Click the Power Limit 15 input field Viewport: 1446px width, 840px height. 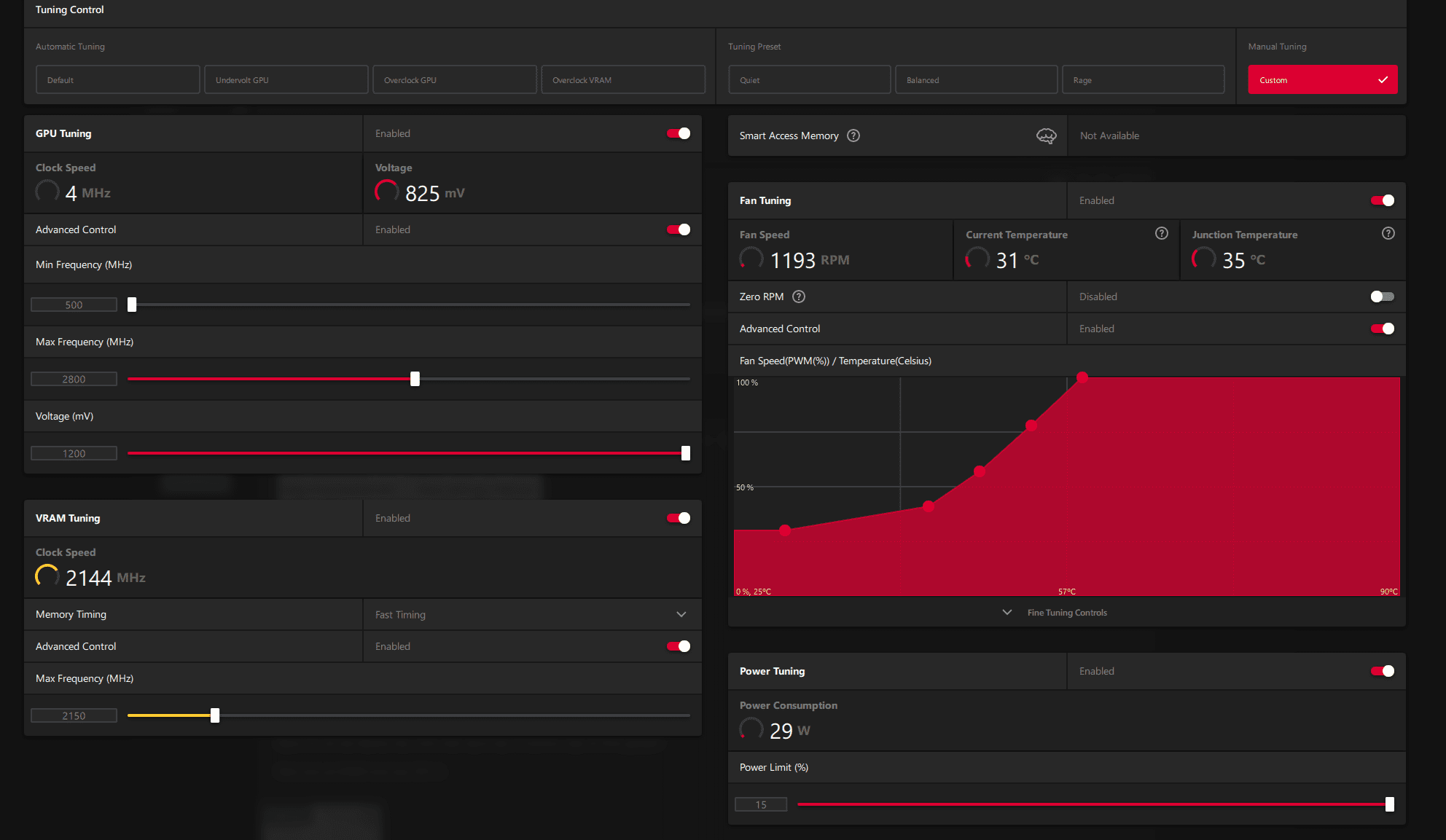click(761, 804)
